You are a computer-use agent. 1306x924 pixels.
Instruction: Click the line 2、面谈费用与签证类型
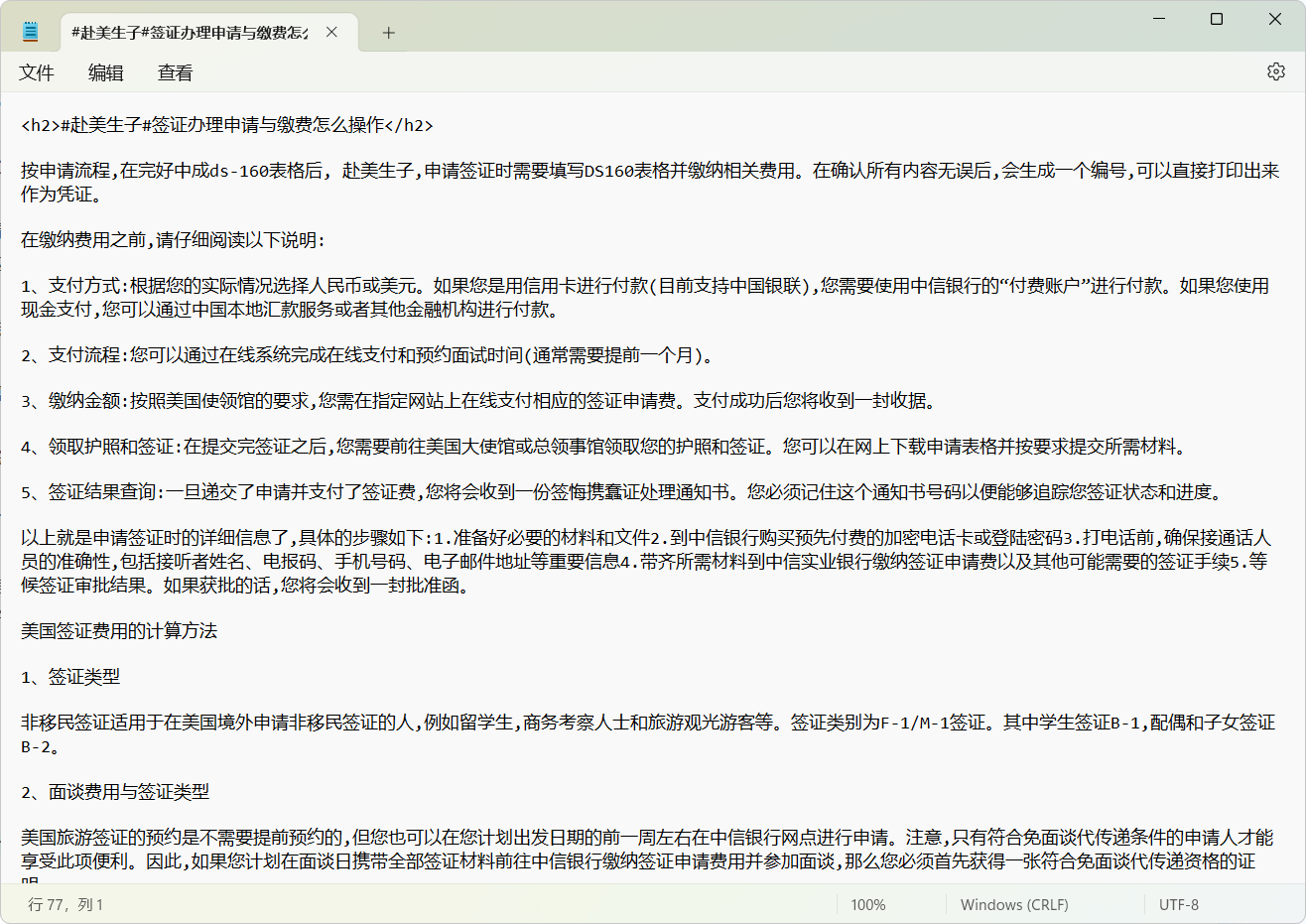point(115,792)
